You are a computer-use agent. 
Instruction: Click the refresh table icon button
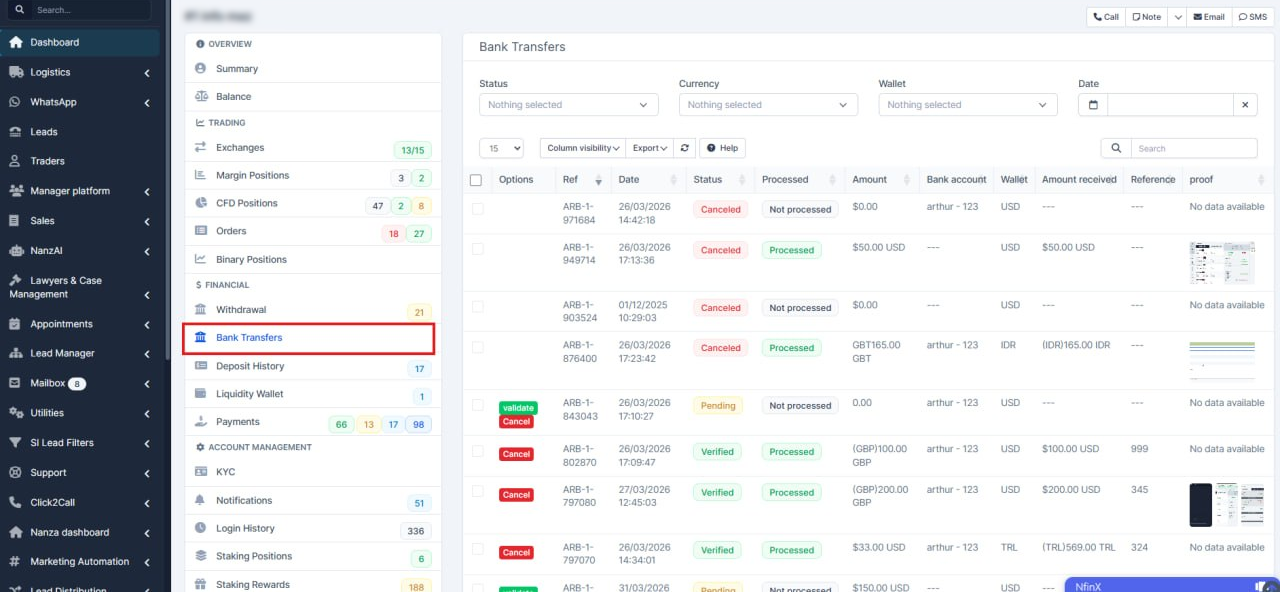(x=685, y=148)
